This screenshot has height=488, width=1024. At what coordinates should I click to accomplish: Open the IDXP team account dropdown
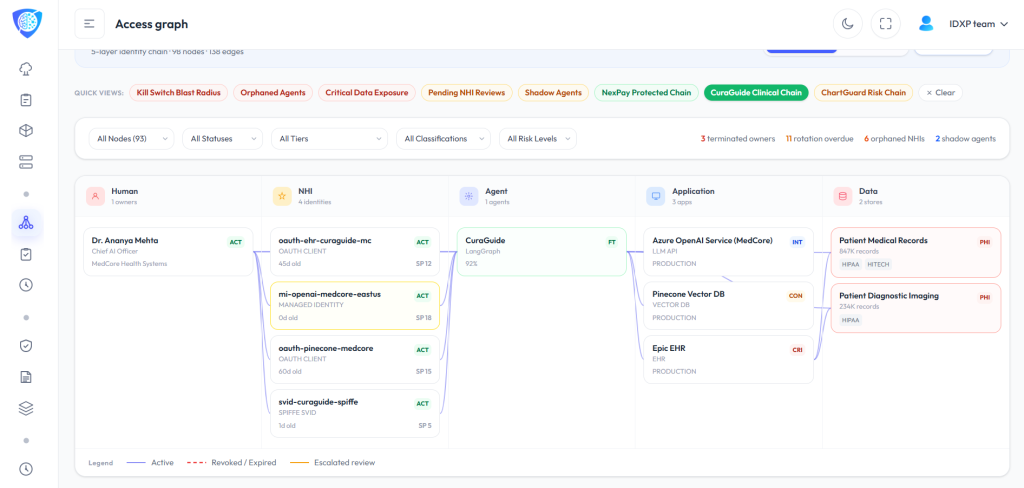click(x=978, y=24)
